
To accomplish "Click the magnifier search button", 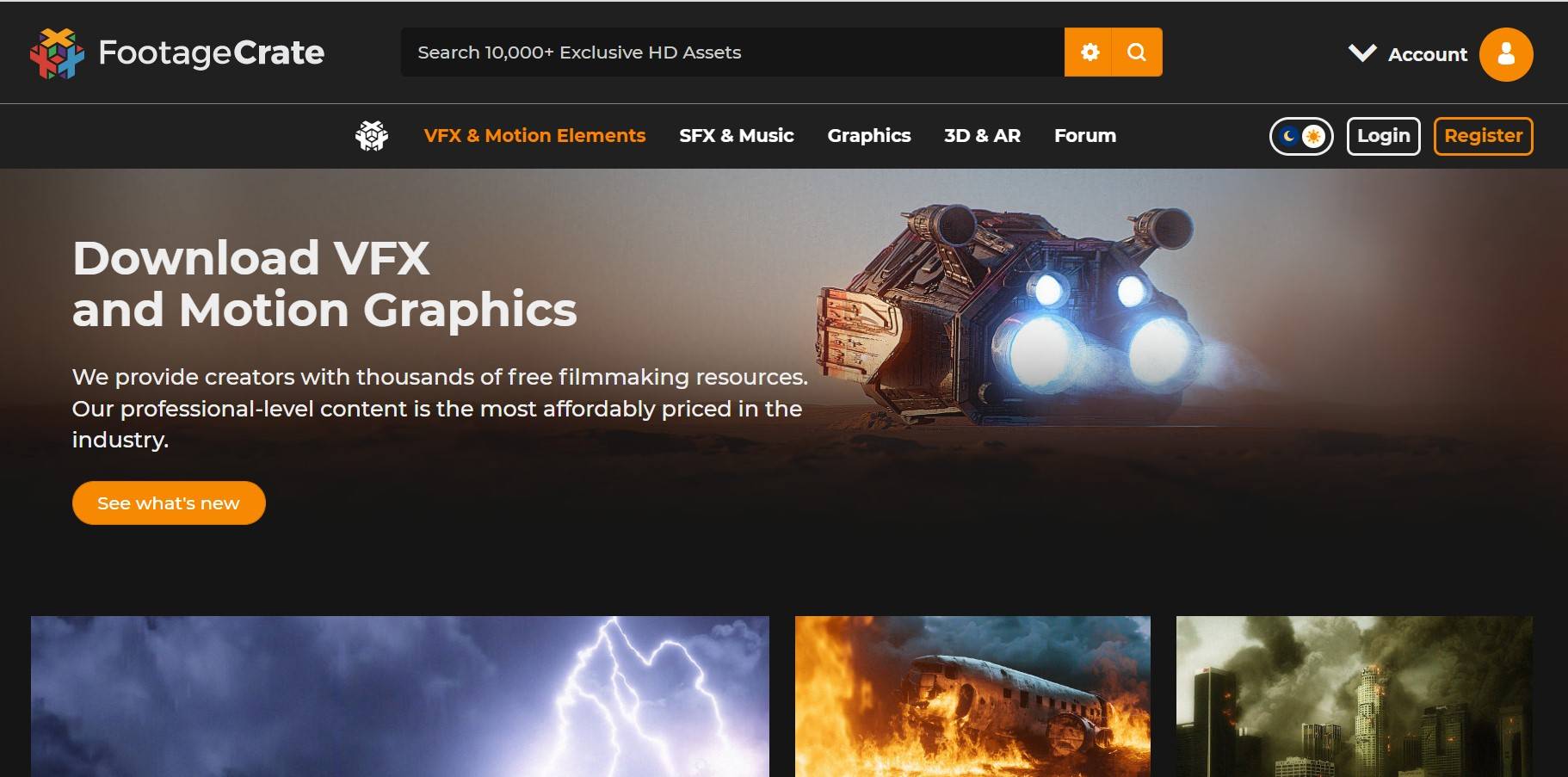I will tap(1137, 52).
